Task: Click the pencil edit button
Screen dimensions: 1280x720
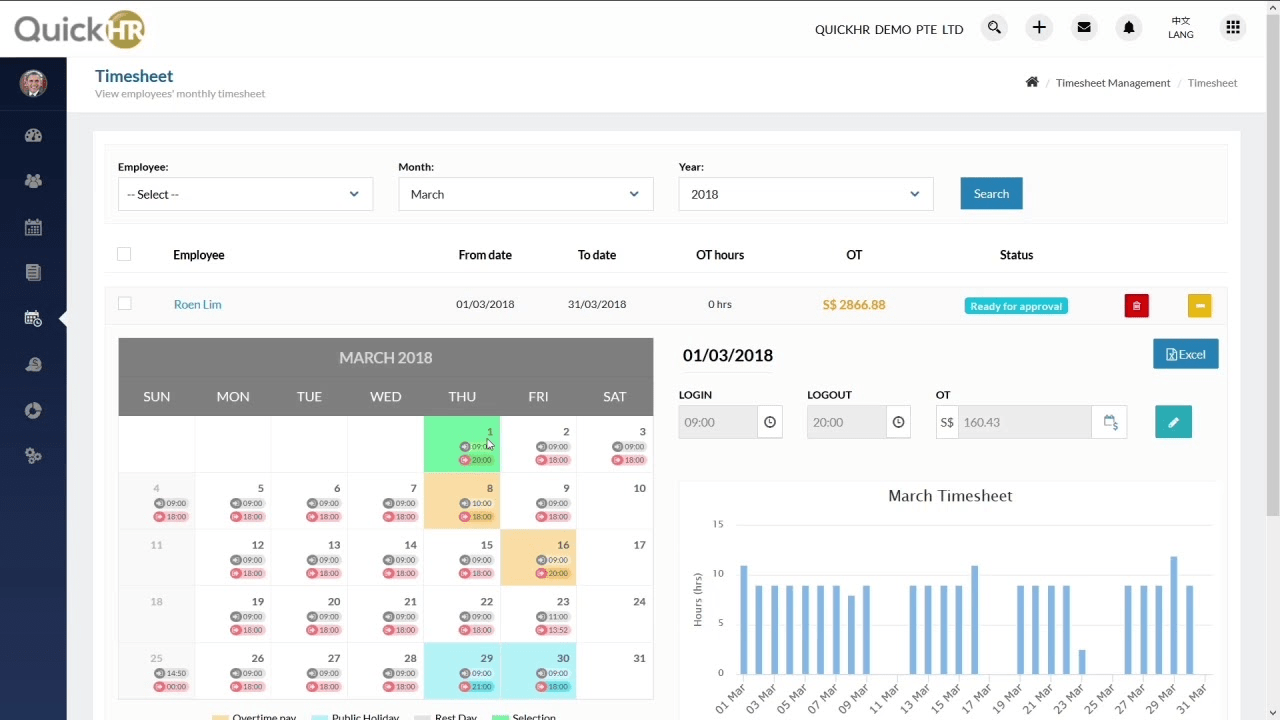Action: click(1173, 422)
